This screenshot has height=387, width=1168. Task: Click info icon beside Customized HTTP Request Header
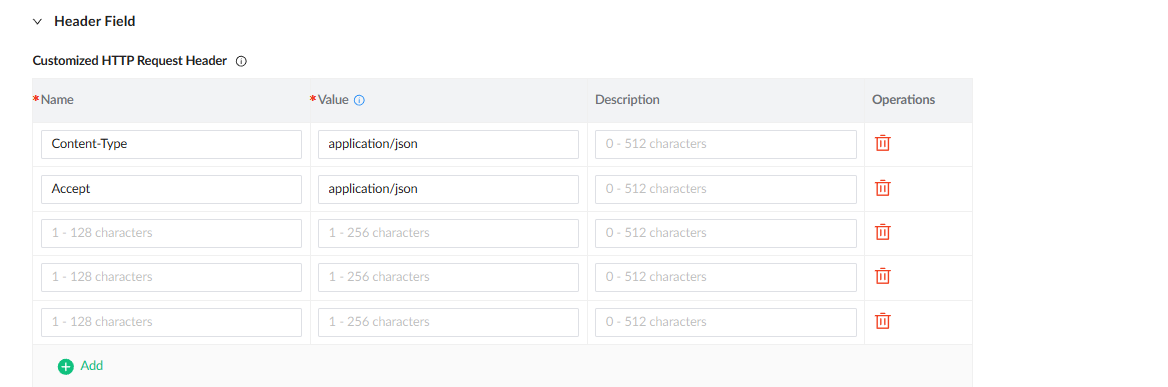(241, 62)
